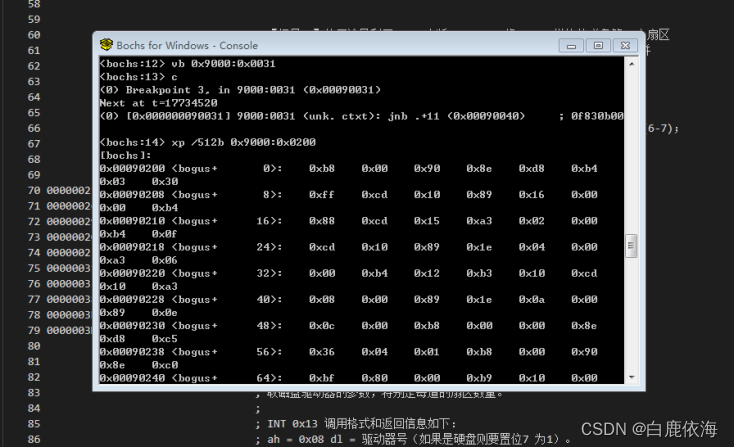The image size is (734, 448).
Task: Click the address 0x00090230 in console
Action: [x=132, y=326]
